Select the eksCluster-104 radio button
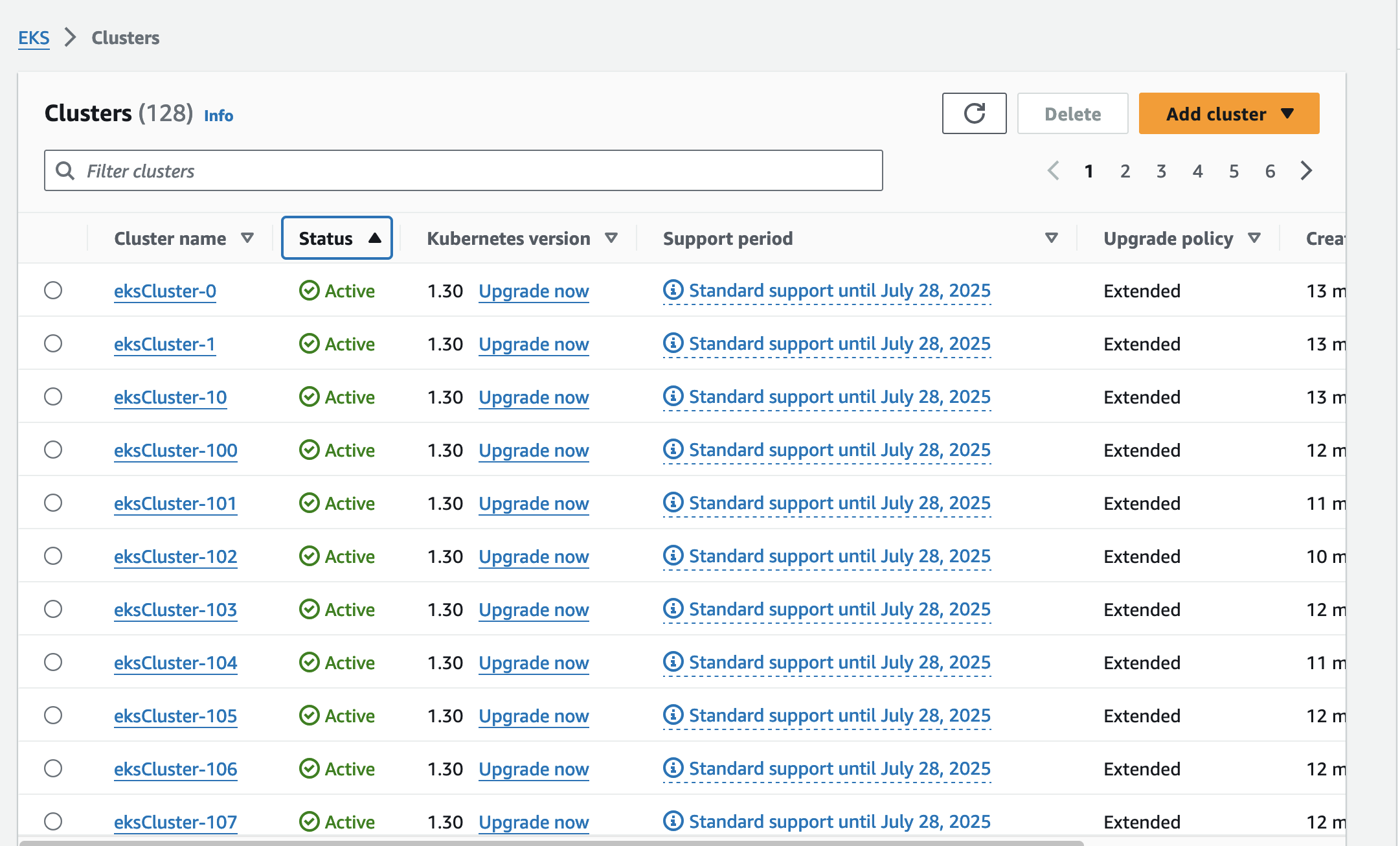1400x846 pixels. coord(53,662)
